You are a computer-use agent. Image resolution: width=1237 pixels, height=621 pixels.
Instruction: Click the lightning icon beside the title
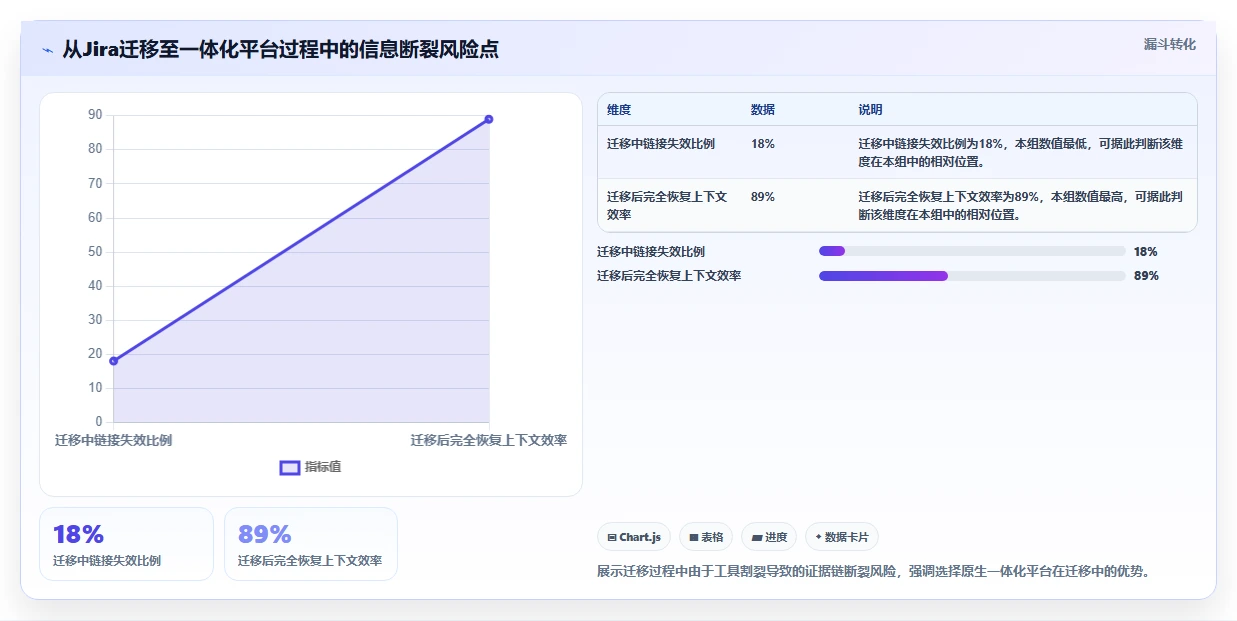(48, 49)
